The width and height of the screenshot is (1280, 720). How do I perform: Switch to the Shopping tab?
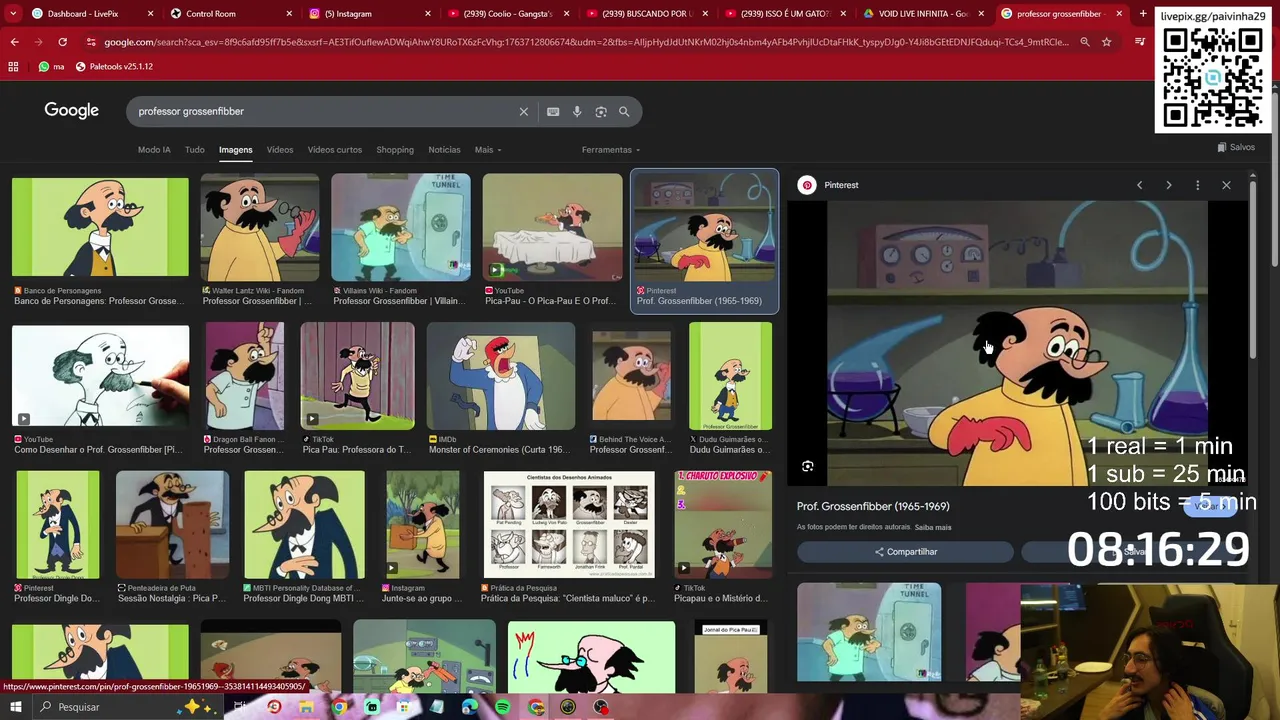coord(395,150)
